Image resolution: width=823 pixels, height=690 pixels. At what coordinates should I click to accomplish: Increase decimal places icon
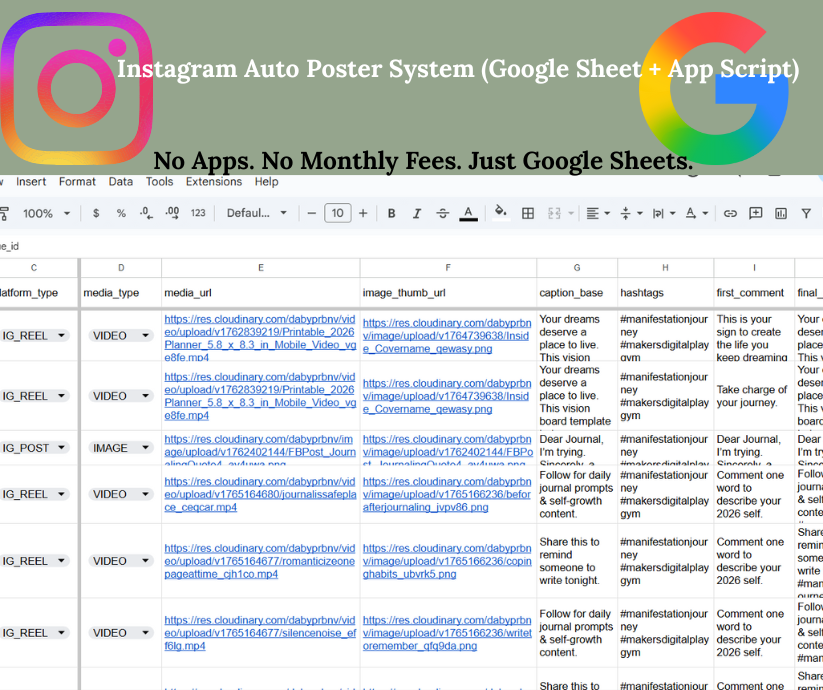point(172,214)
